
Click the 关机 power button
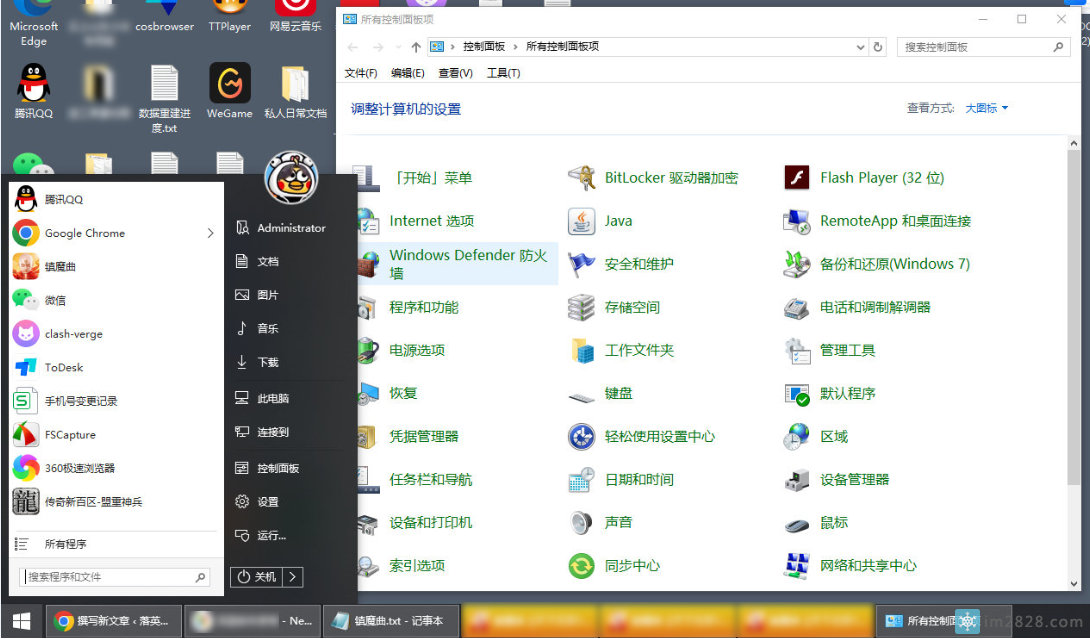tap(257, 577)
